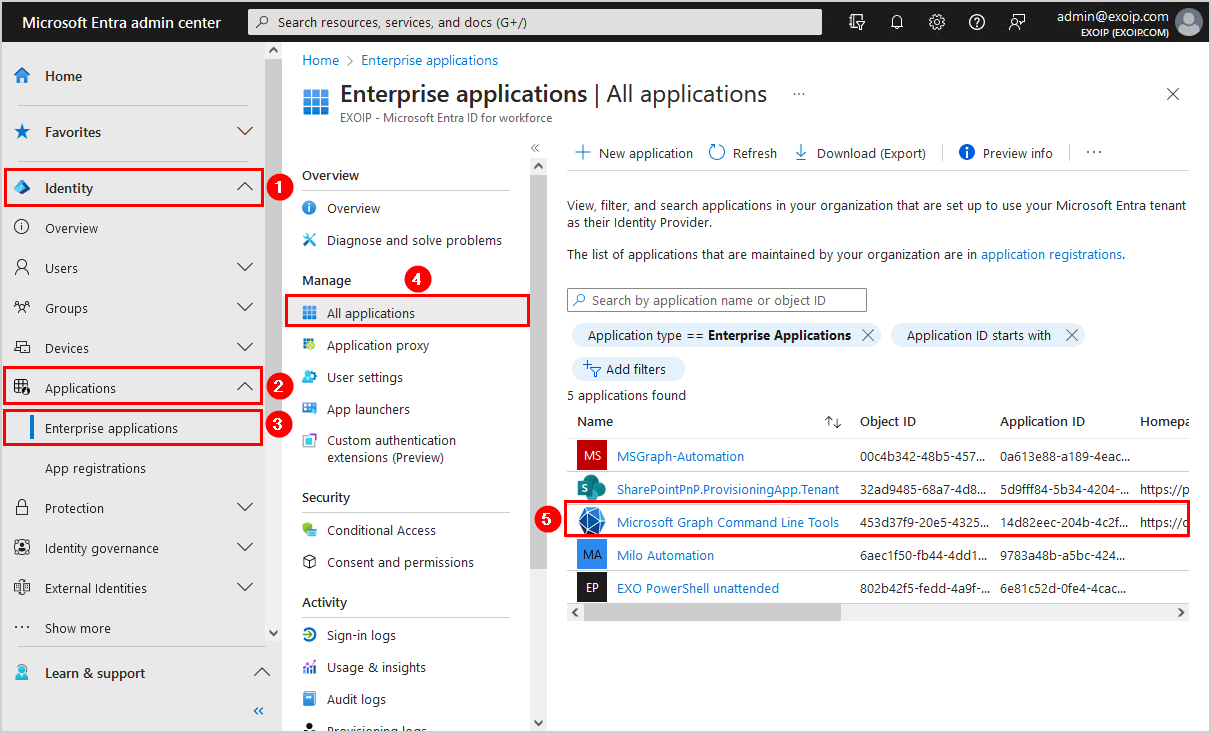Collapse the Identity section
The image size is (1211, 733).
click(244, 188)
